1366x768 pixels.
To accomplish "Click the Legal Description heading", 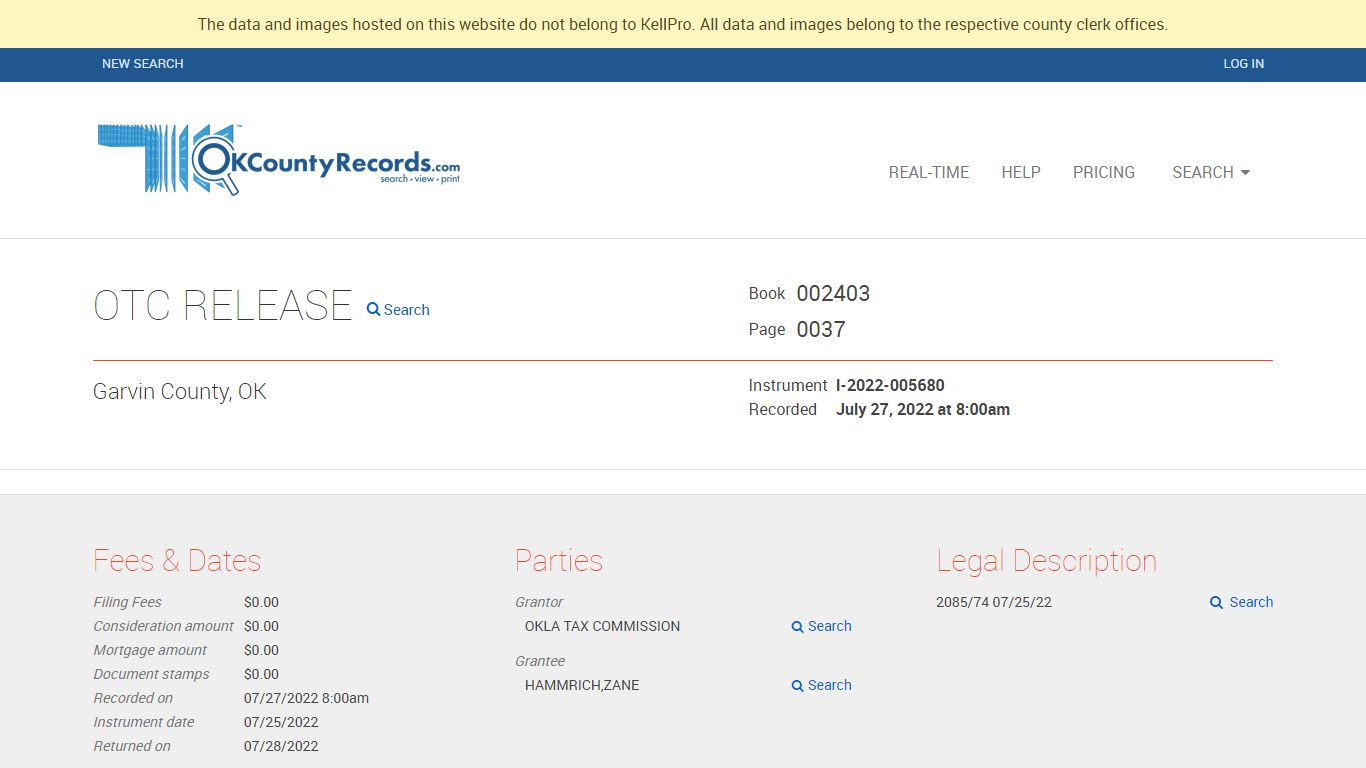I will tap(1047, 561).
